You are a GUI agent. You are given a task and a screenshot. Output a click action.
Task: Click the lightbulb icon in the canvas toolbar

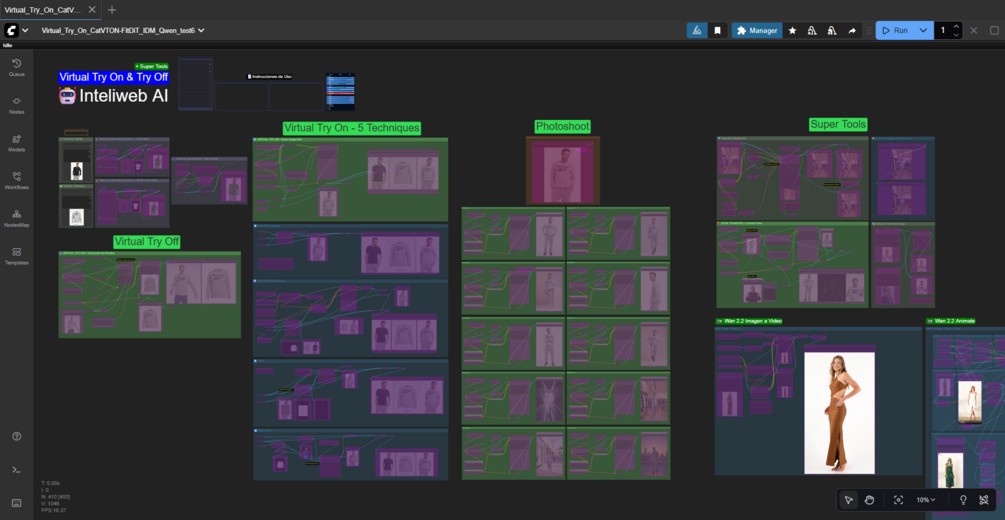pyautogui.click(x=963, y=500)
